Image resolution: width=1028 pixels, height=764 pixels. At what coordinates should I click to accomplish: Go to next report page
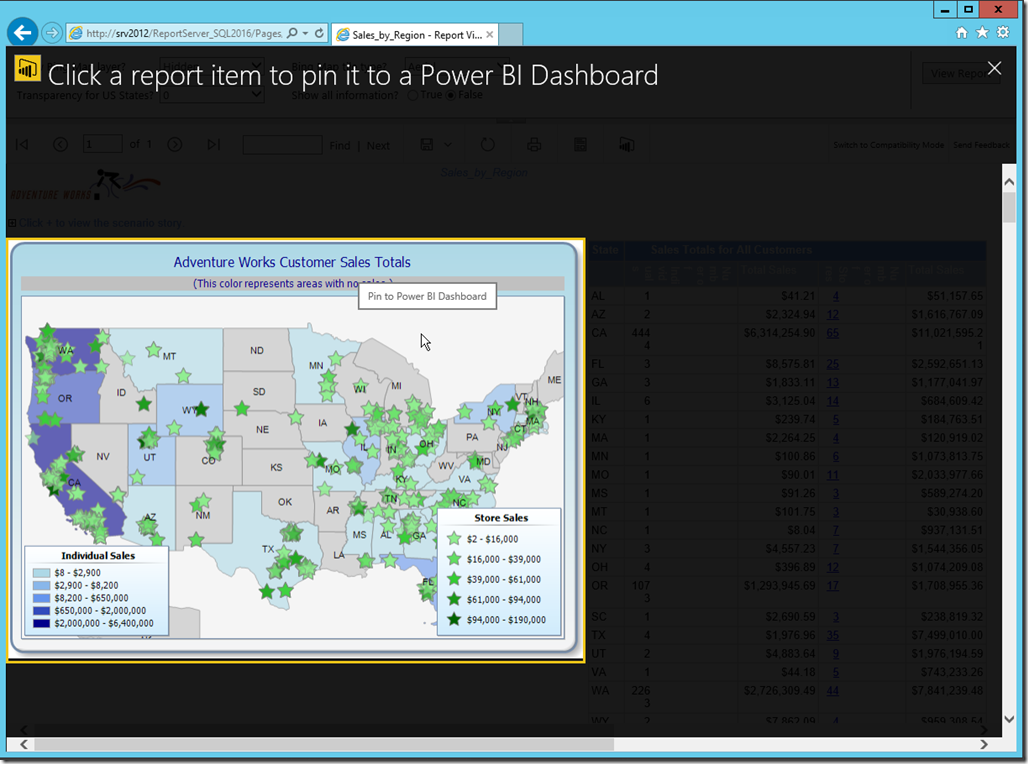point(174,144)
